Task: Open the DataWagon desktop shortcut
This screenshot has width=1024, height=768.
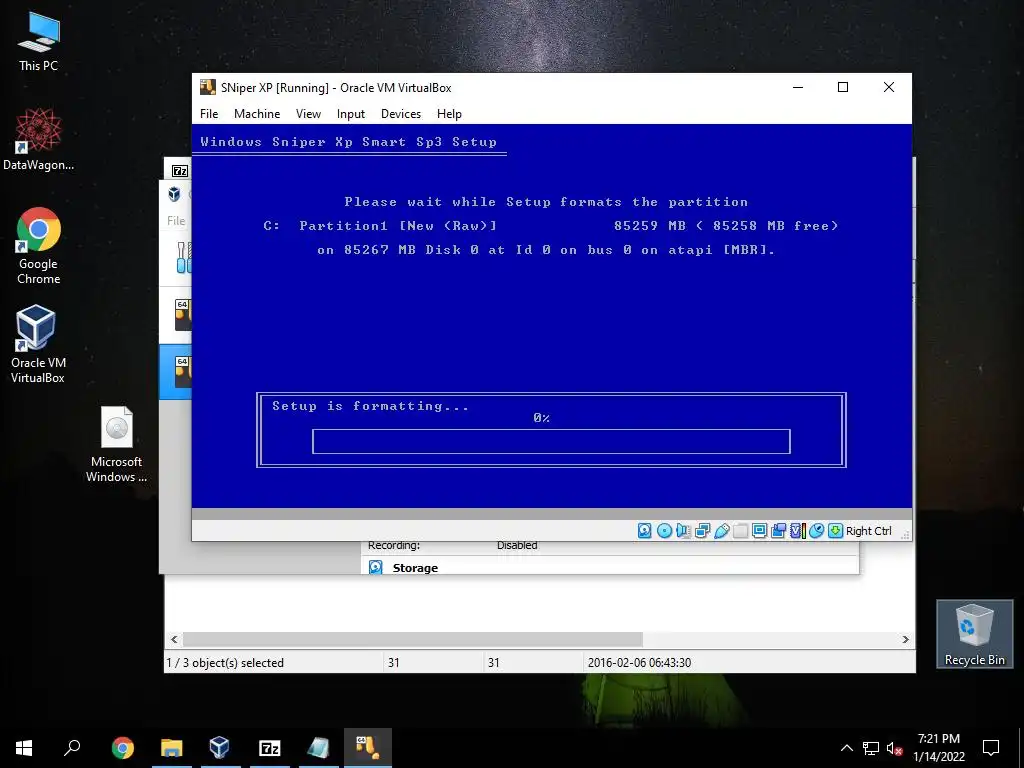Action: (x=39, y=140)
